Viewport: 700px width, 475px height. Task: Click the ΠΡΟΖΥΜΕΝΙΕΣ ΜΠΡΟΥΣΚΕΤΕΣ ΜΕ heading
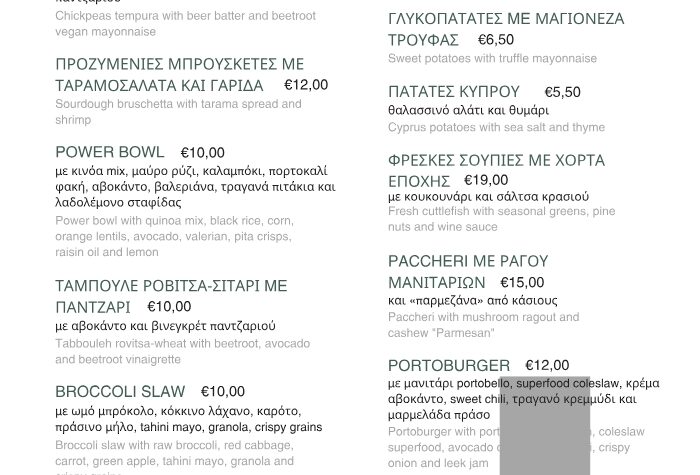pyautogui.click(x=180, y=64)
